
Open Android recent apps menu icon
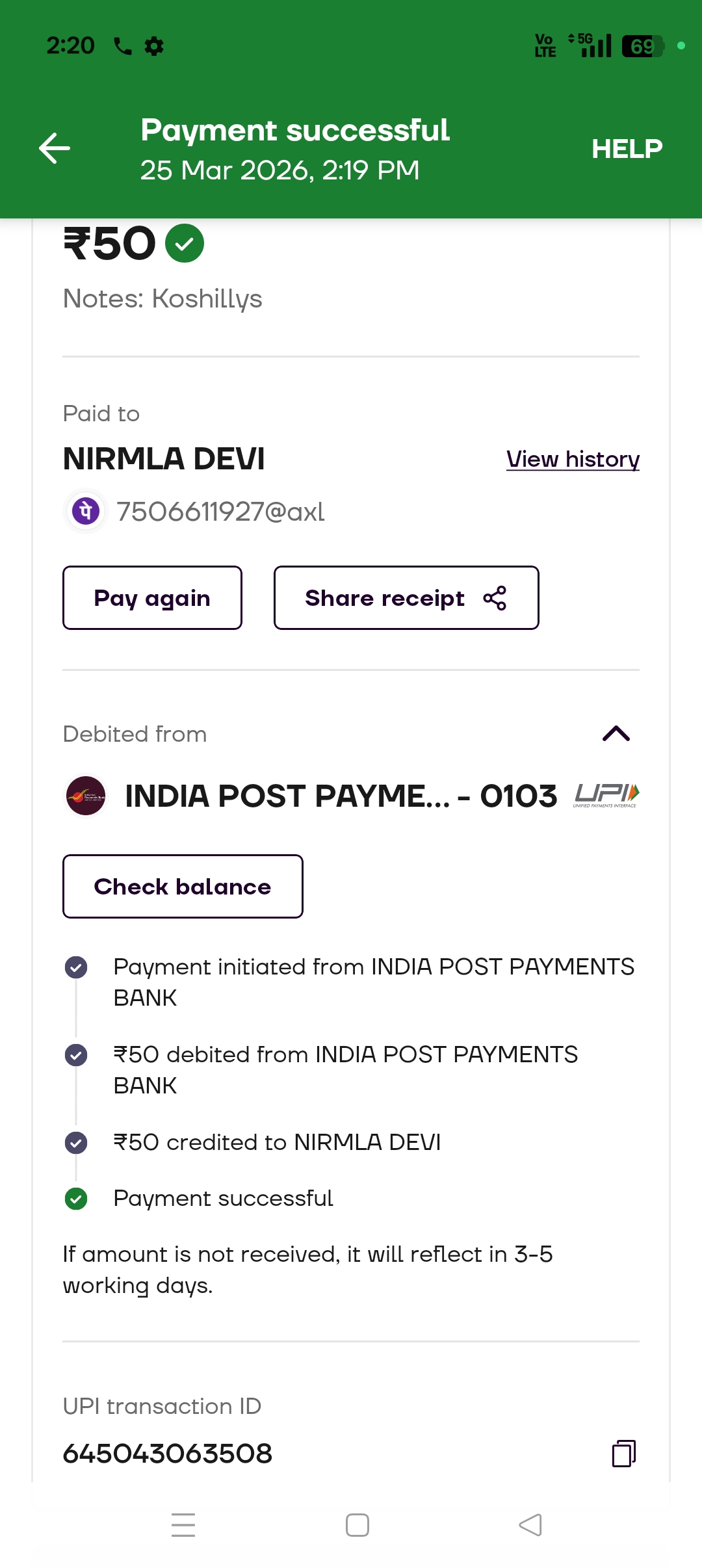(x=183, y=1525)
